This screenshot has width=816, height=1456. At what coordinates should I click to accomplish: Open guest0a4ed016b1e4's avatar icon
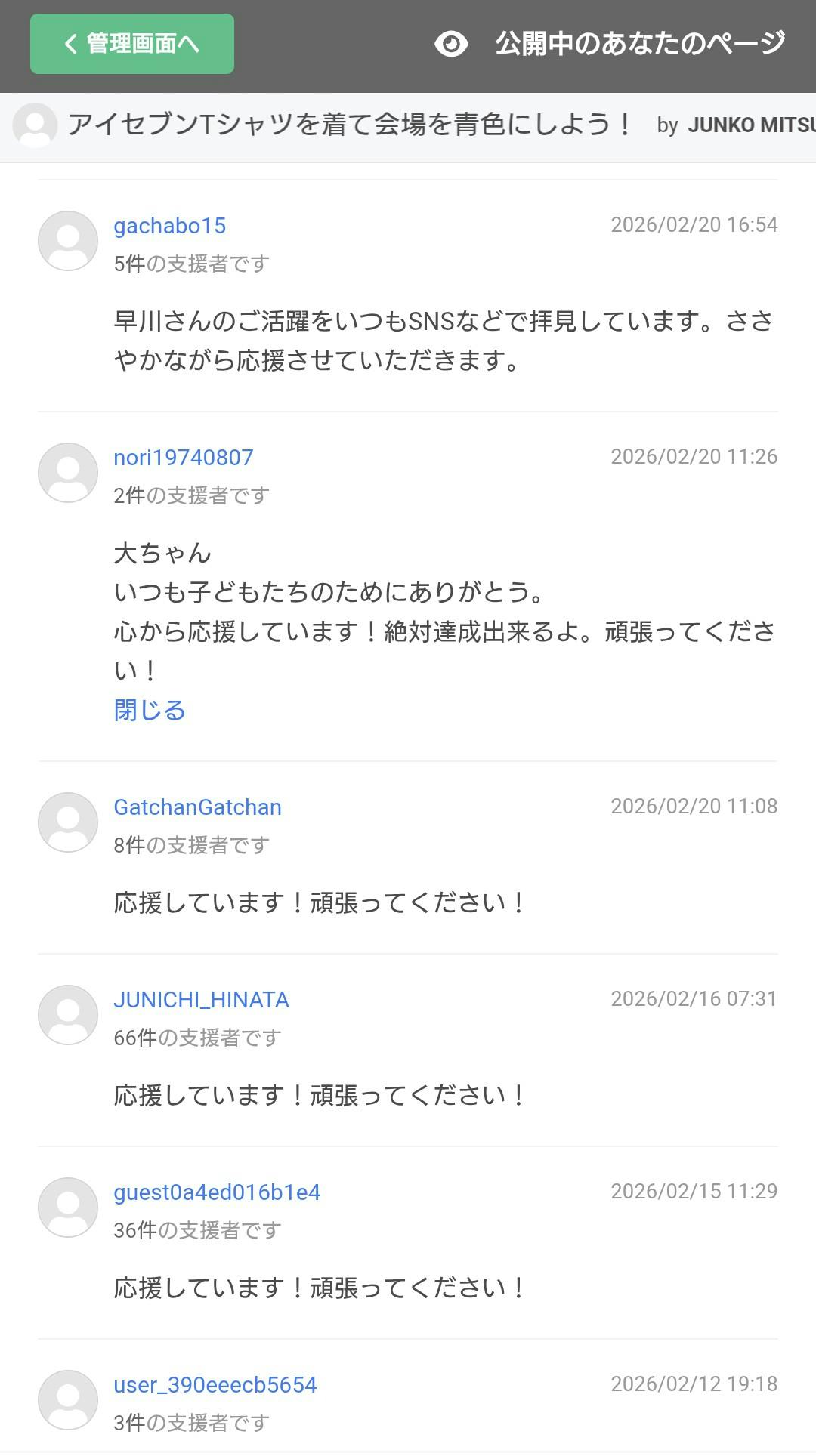coord(68,1208)
